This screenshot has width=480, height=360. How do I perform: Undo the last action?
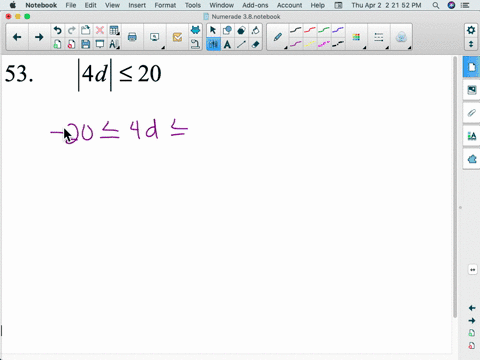tap(57, 30)
